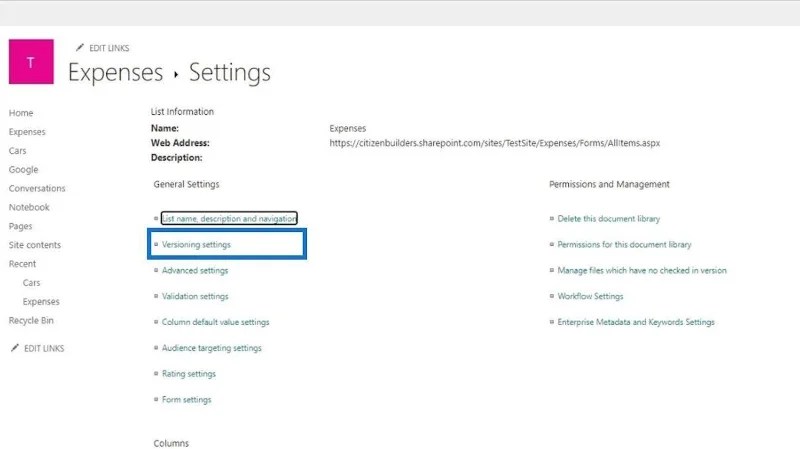This screenshot has width=800, height=449.
Task: Click the Web Address: label
Action: tap(180, 143)
